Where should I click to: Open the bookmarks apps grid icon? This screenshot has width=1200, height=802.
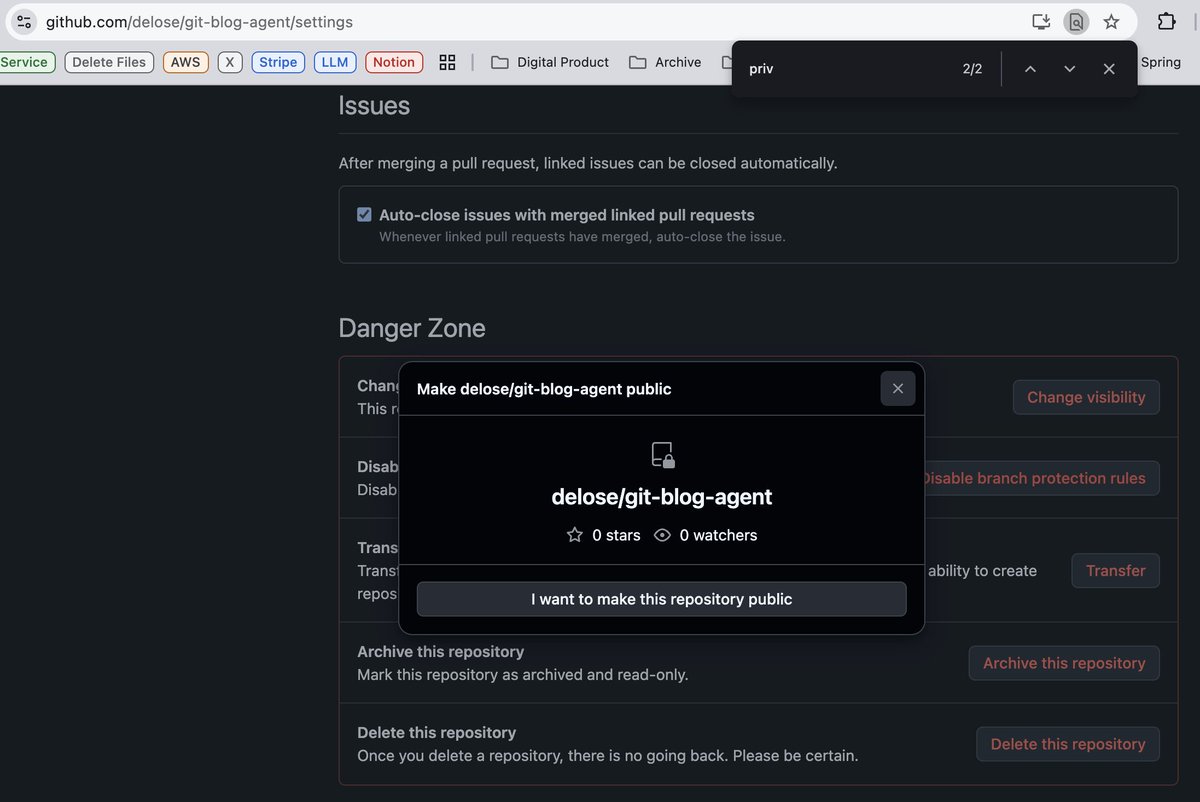point(447,62)
